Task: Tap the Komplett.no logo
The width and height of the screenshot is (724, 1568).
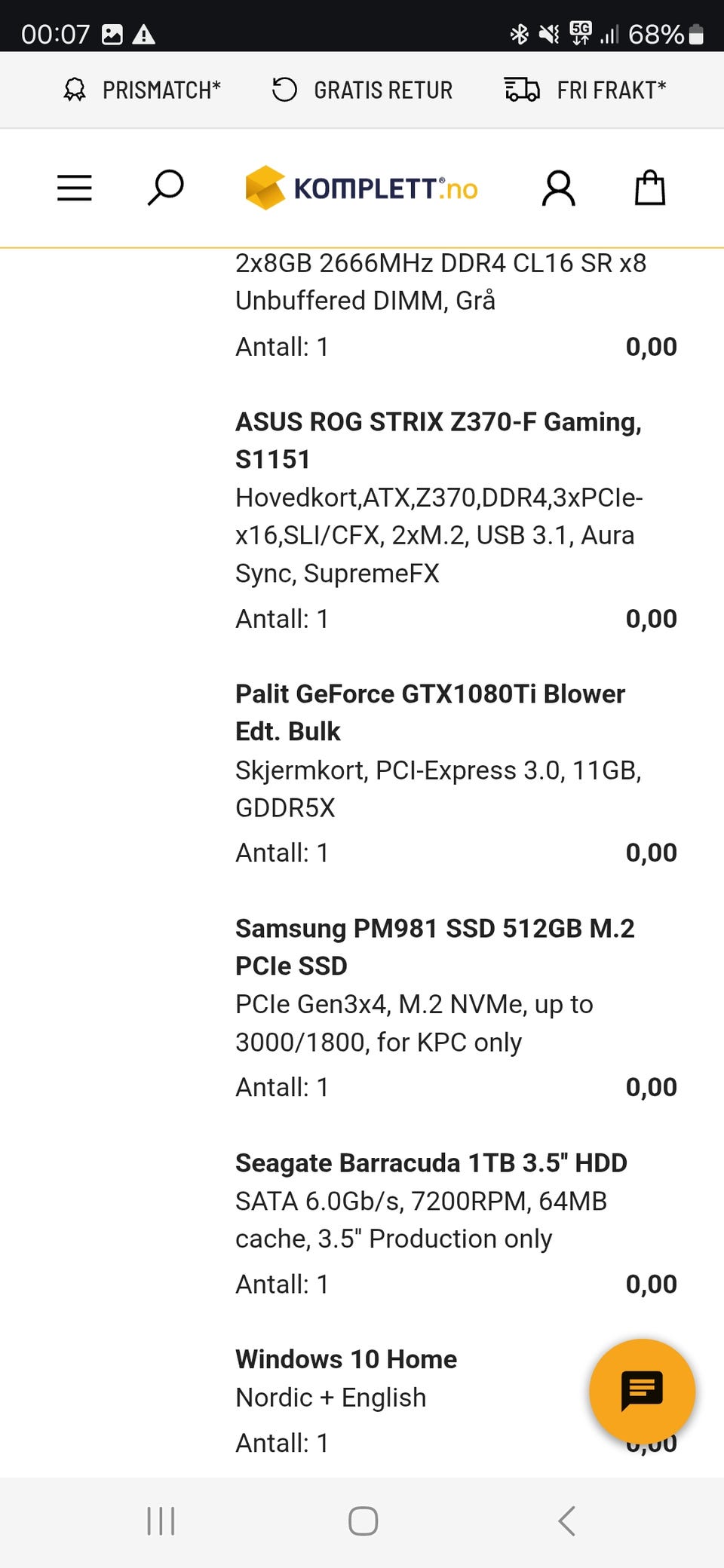Action: click(362, 188)
